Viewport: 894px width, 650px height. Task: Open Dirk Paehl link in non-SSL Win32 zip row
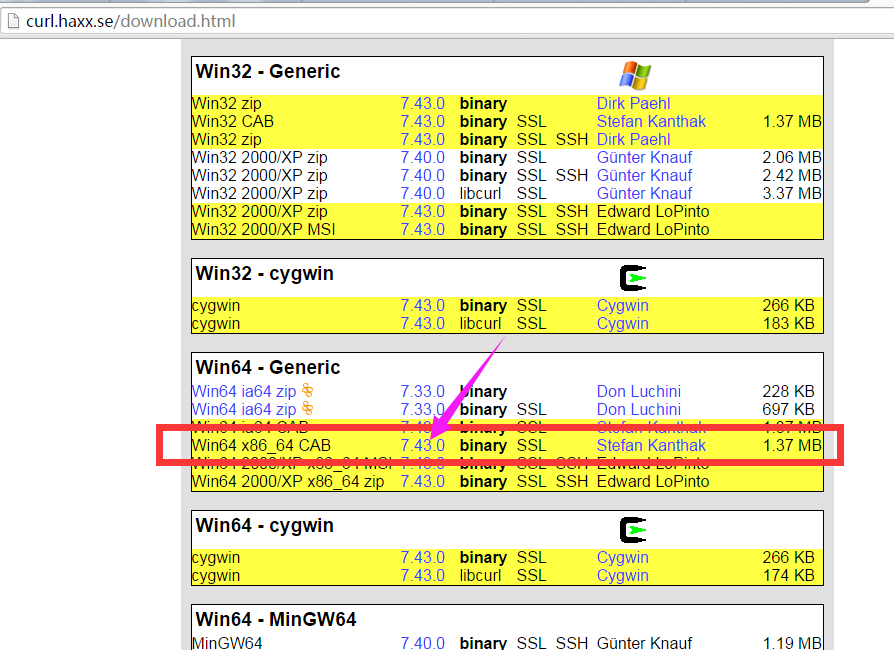633,104
